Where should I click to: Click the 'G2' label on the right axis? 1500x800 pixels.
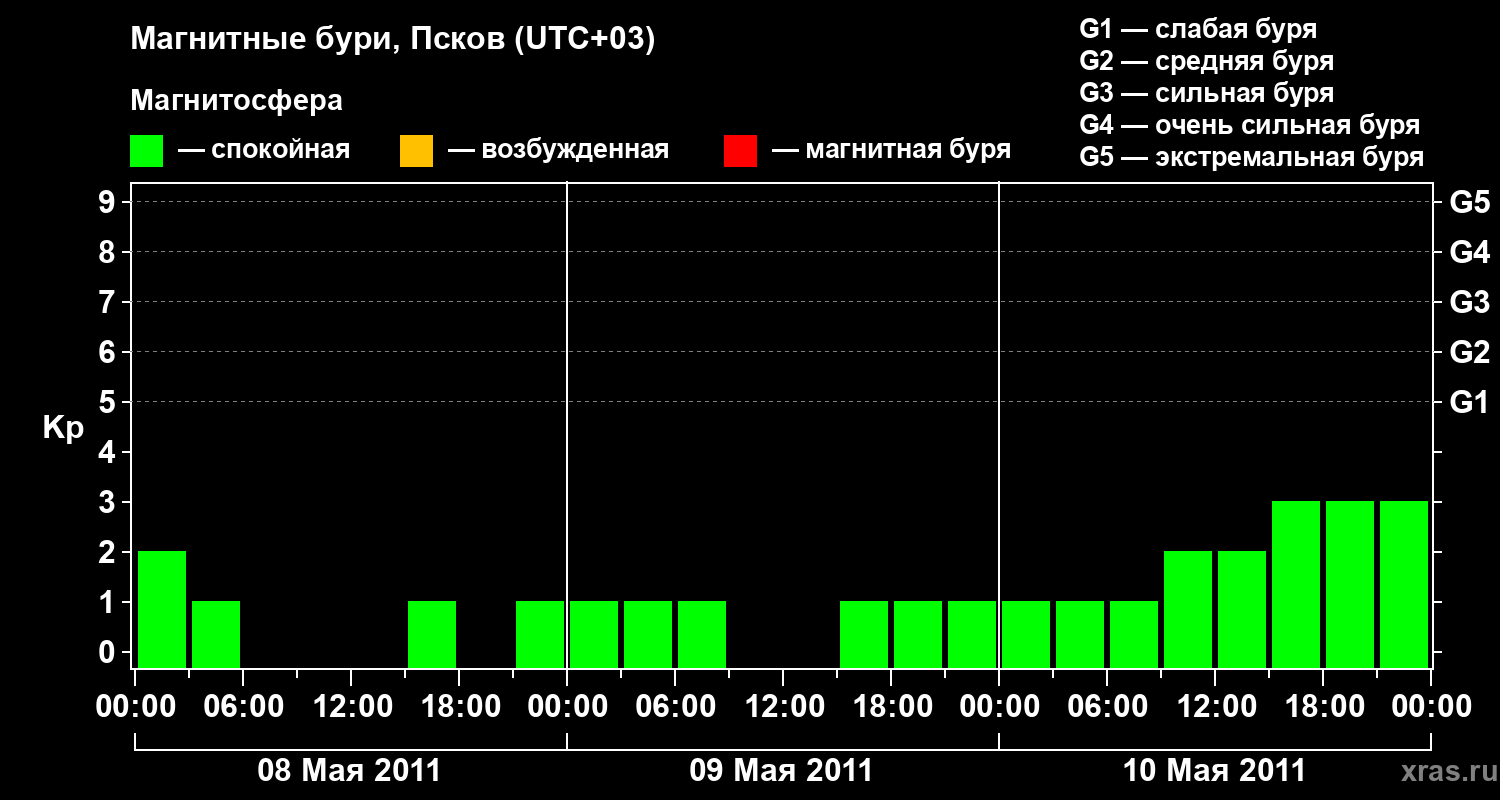pos(1469,352)
